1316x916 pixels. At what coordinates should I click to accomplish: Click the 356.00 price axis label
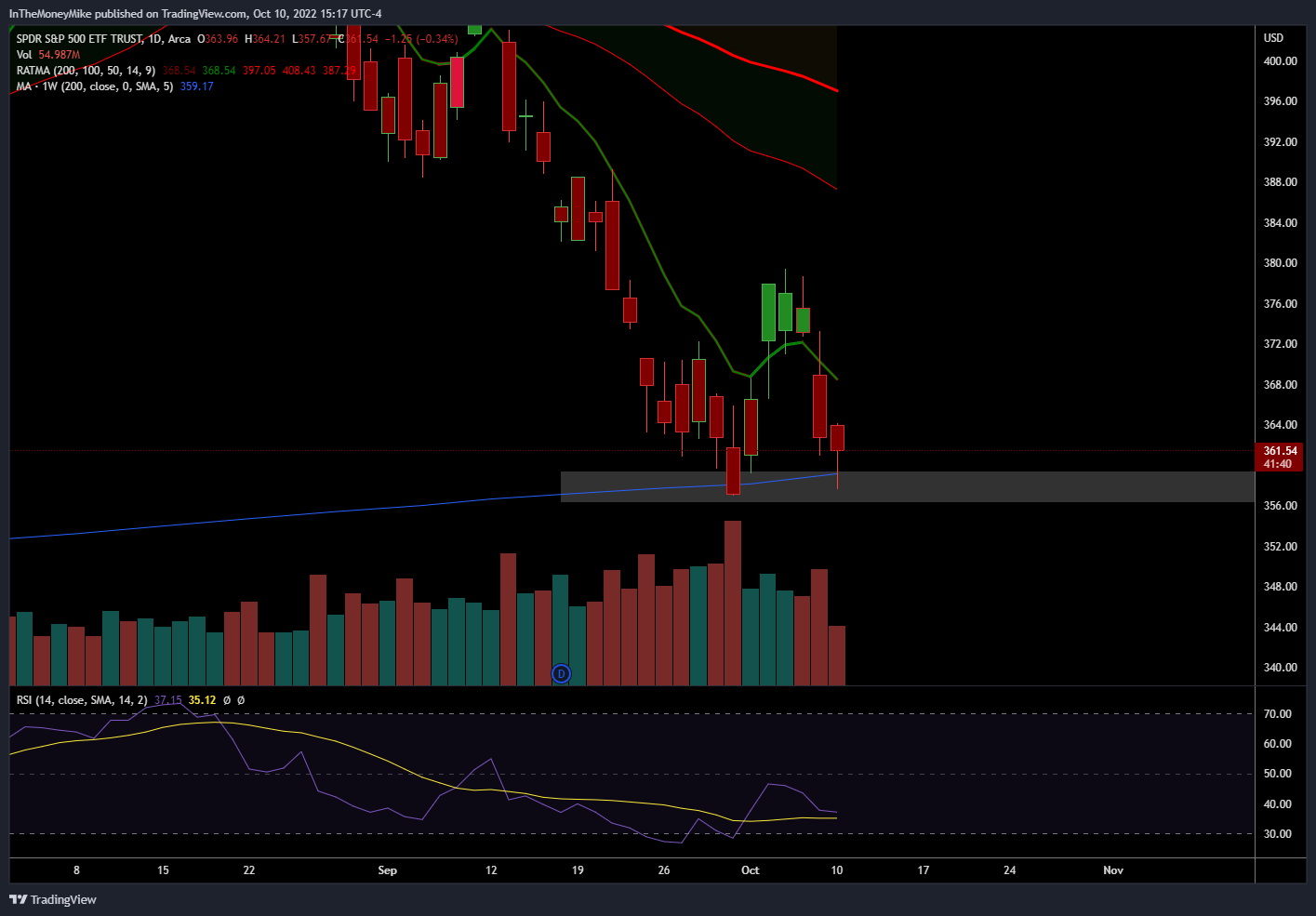pyautogui.click(x=1281, y=506)
